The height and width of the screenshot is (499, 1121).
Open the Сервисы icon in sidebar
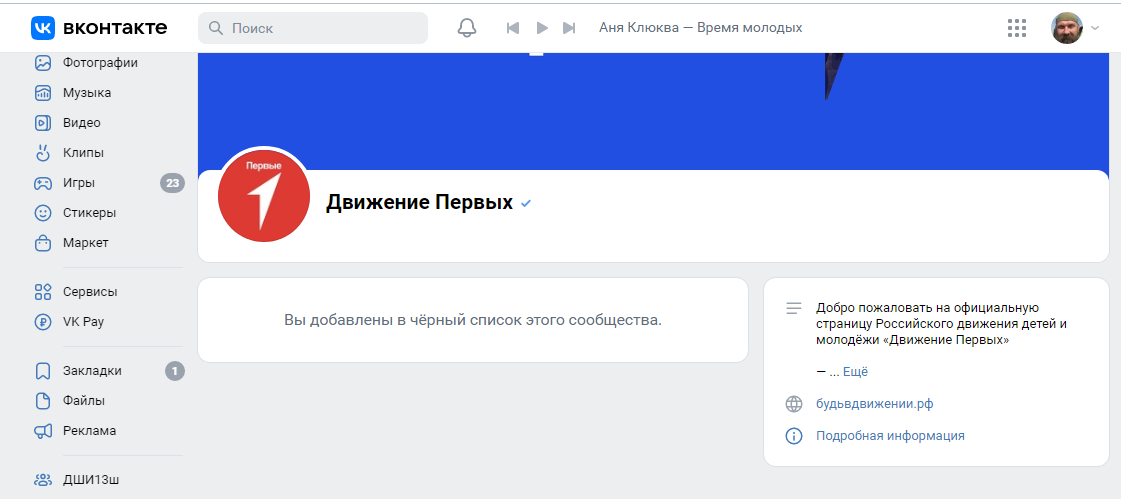click(43, 292)
